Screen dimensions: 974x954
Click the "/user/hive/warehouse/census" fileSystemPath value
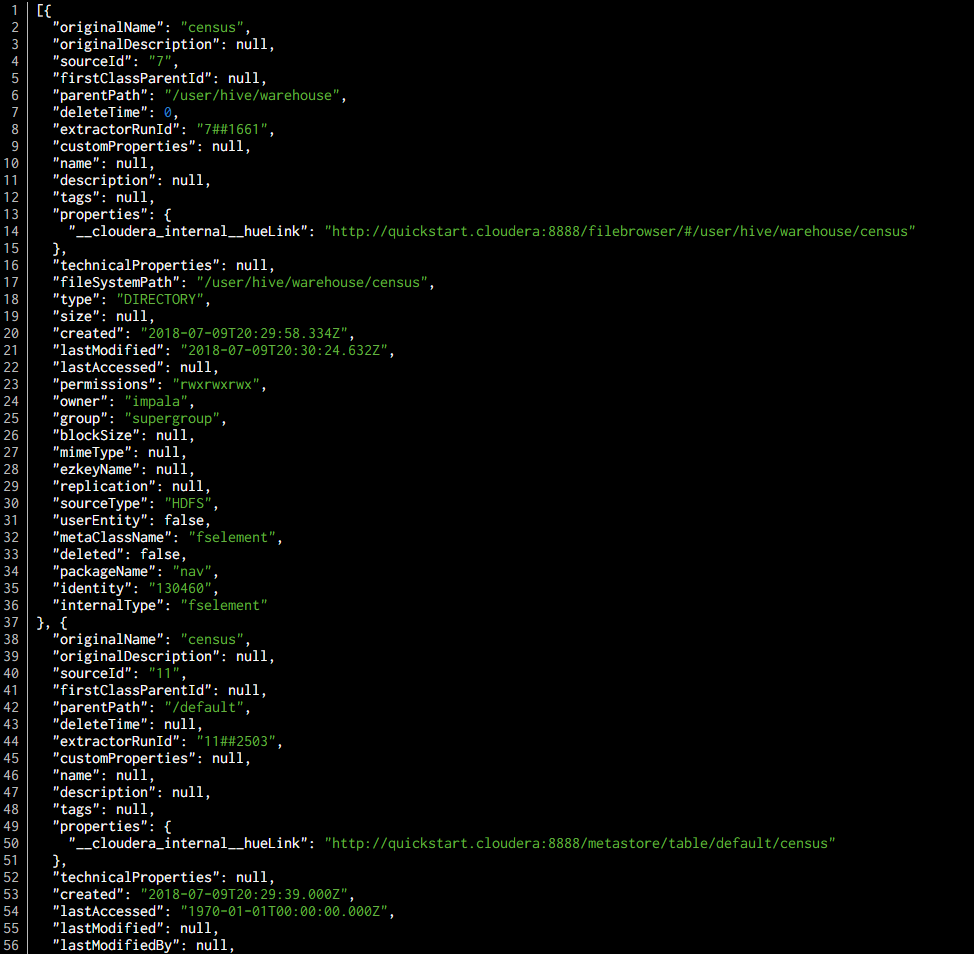tap(315, 282)
